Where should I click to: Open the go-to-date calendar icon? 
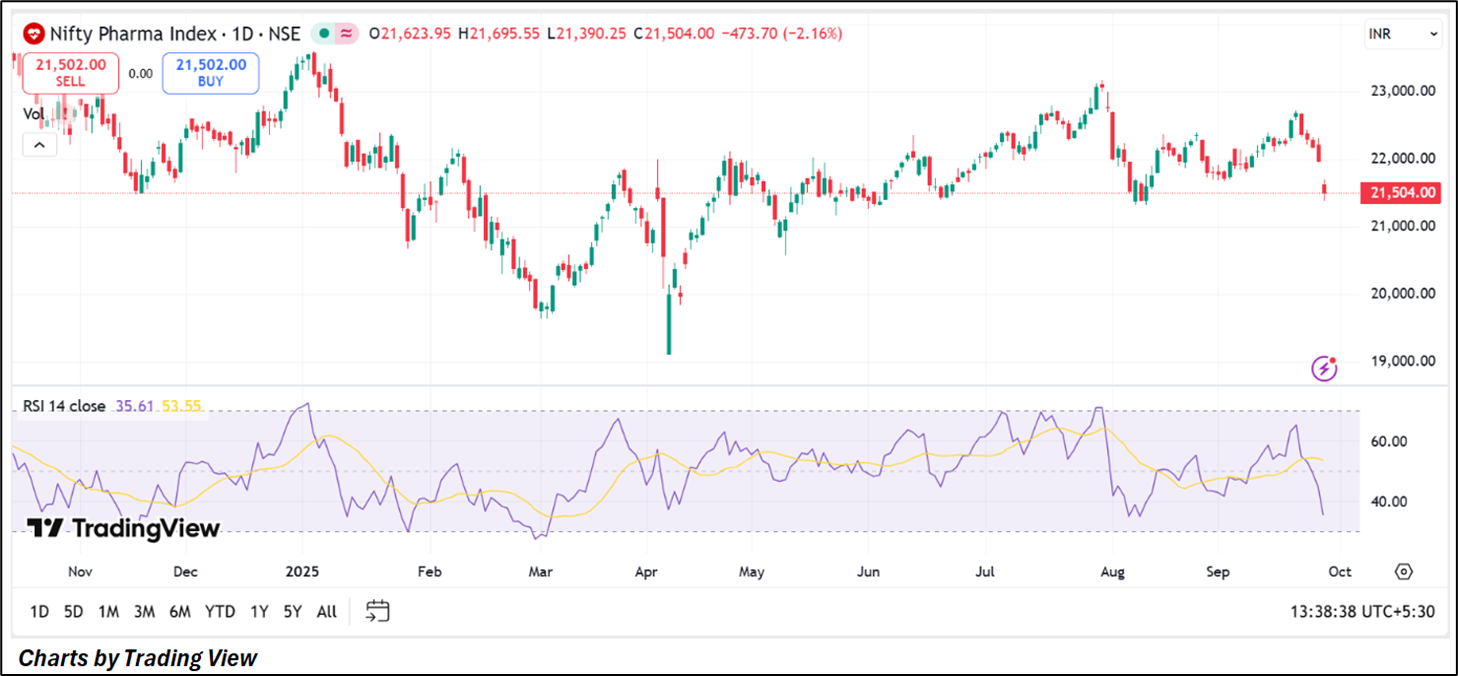click(x=377, y=611)
